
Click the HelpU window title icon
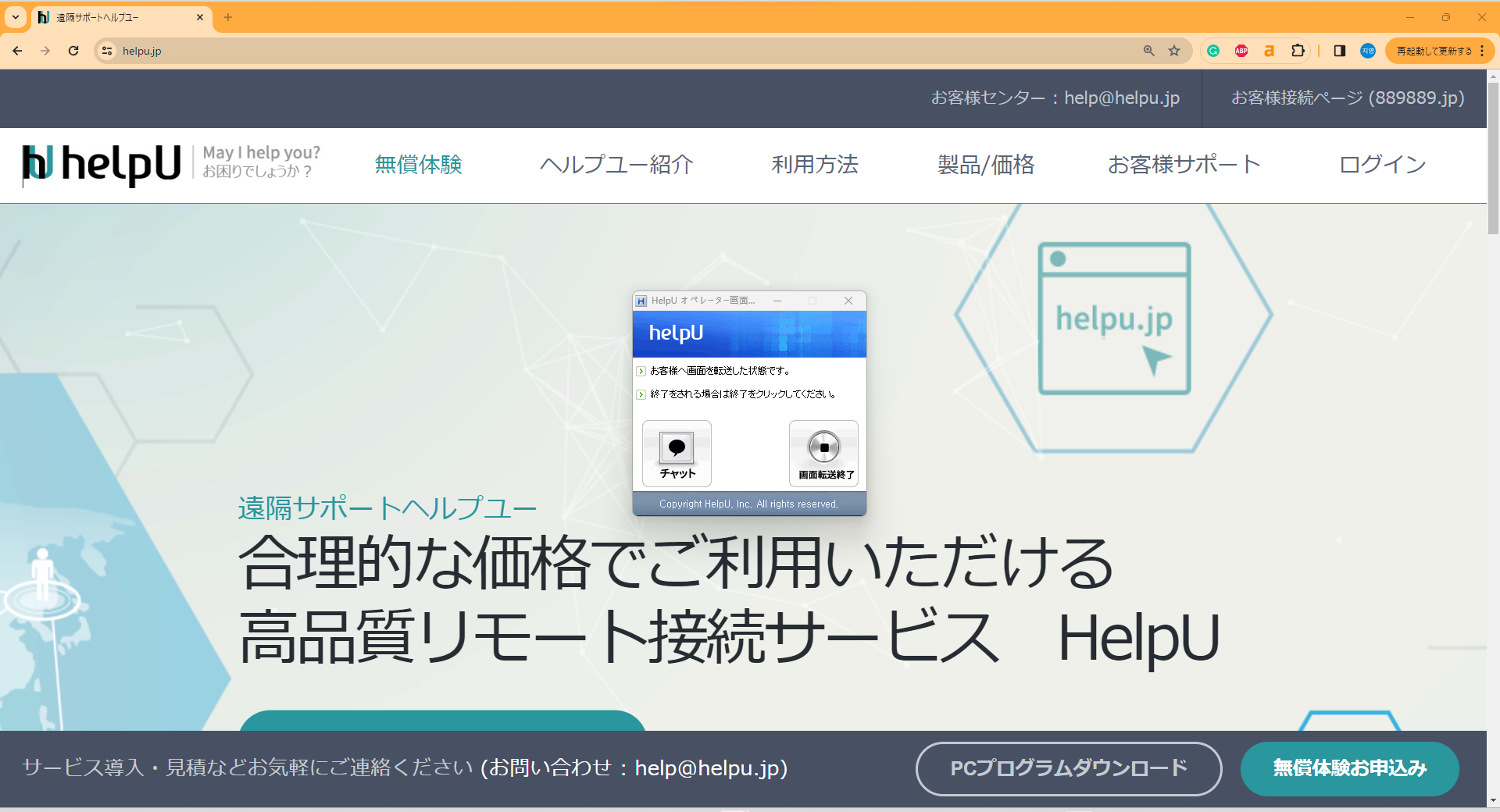(x=641, y=301)
